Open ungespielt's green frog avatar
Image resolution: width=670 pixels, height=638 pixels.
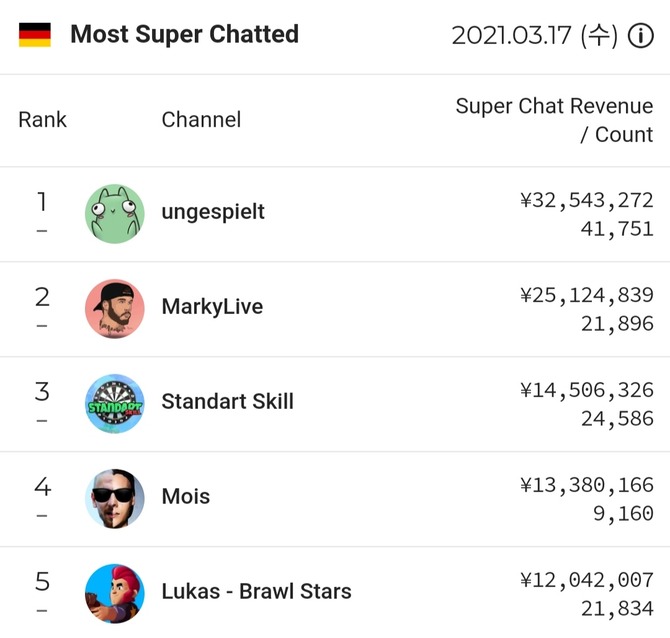coord(115,214)
